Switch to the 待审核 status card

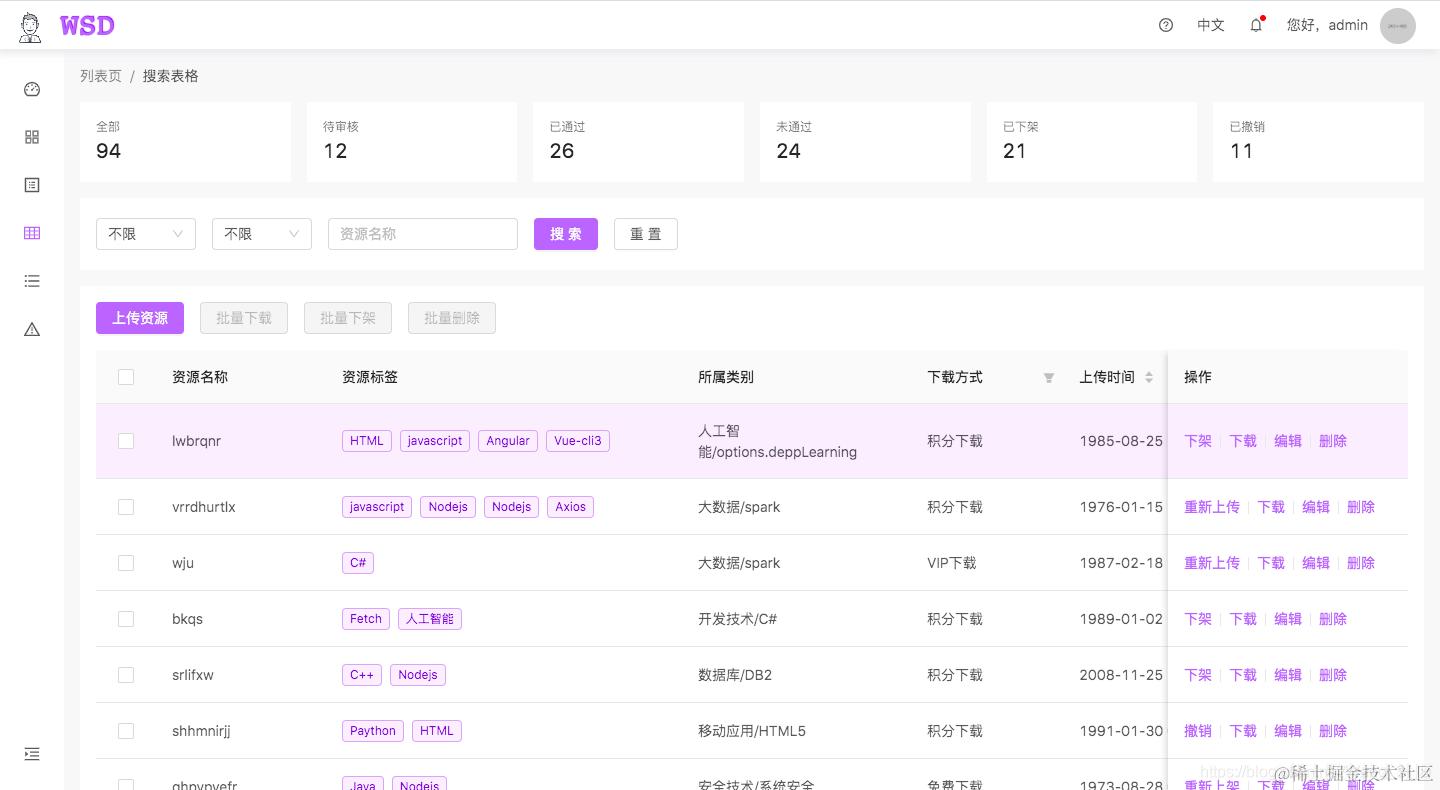tap(411, 141)
